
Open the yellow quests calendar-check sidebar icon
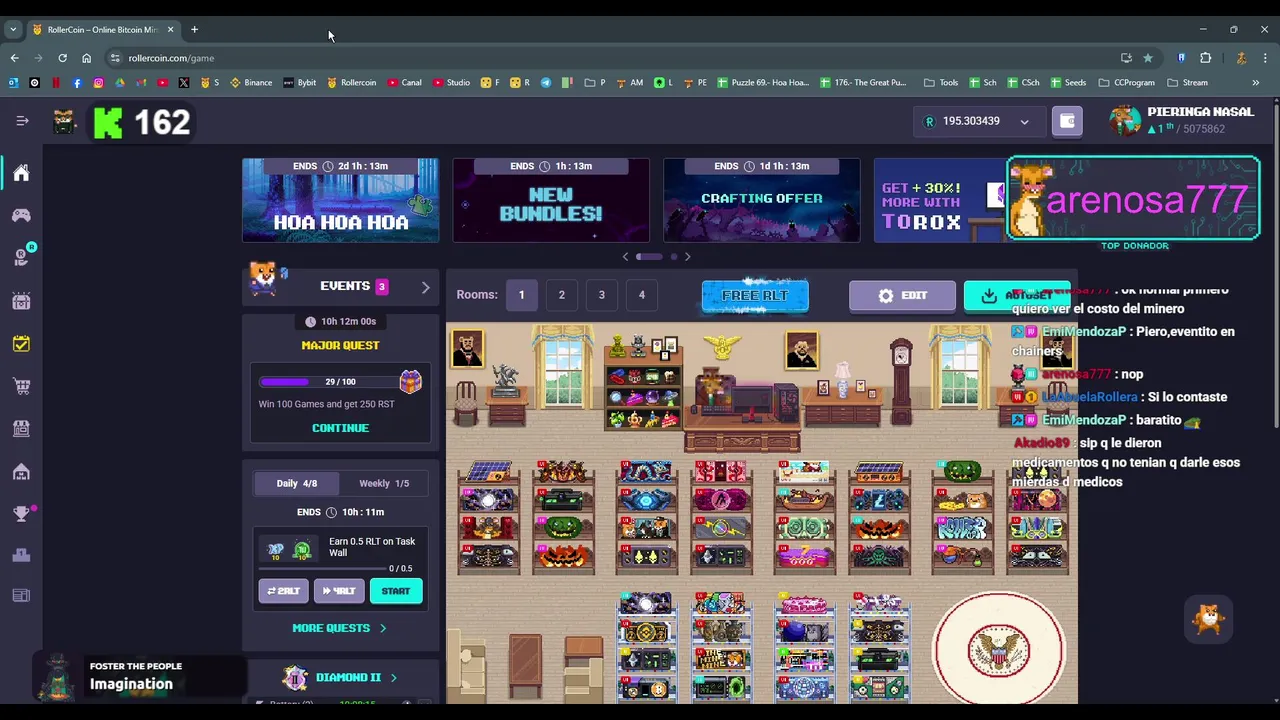click(x=21, y=343)
